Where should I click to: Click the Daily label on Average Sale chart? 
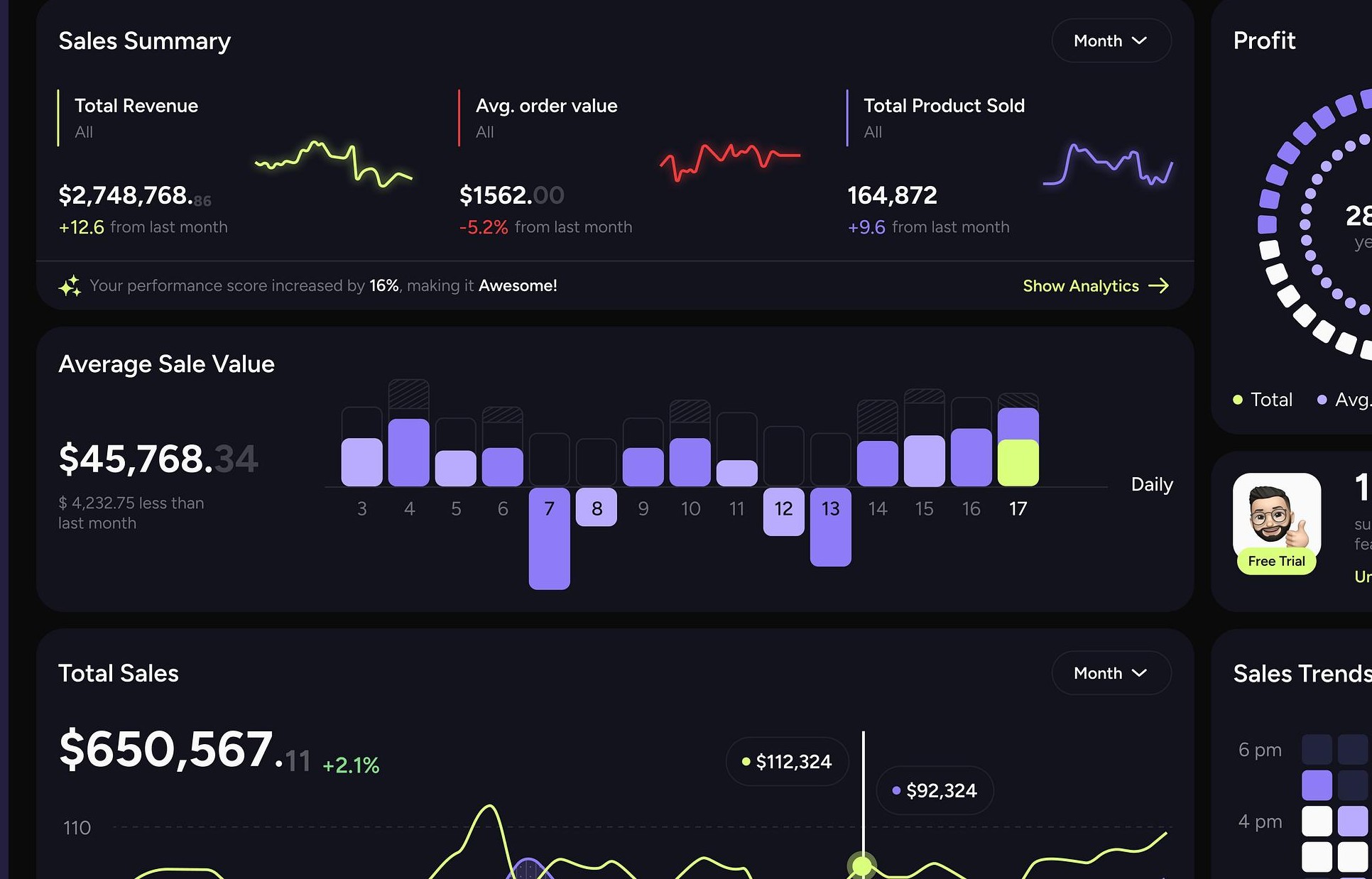click(1151, 484)
